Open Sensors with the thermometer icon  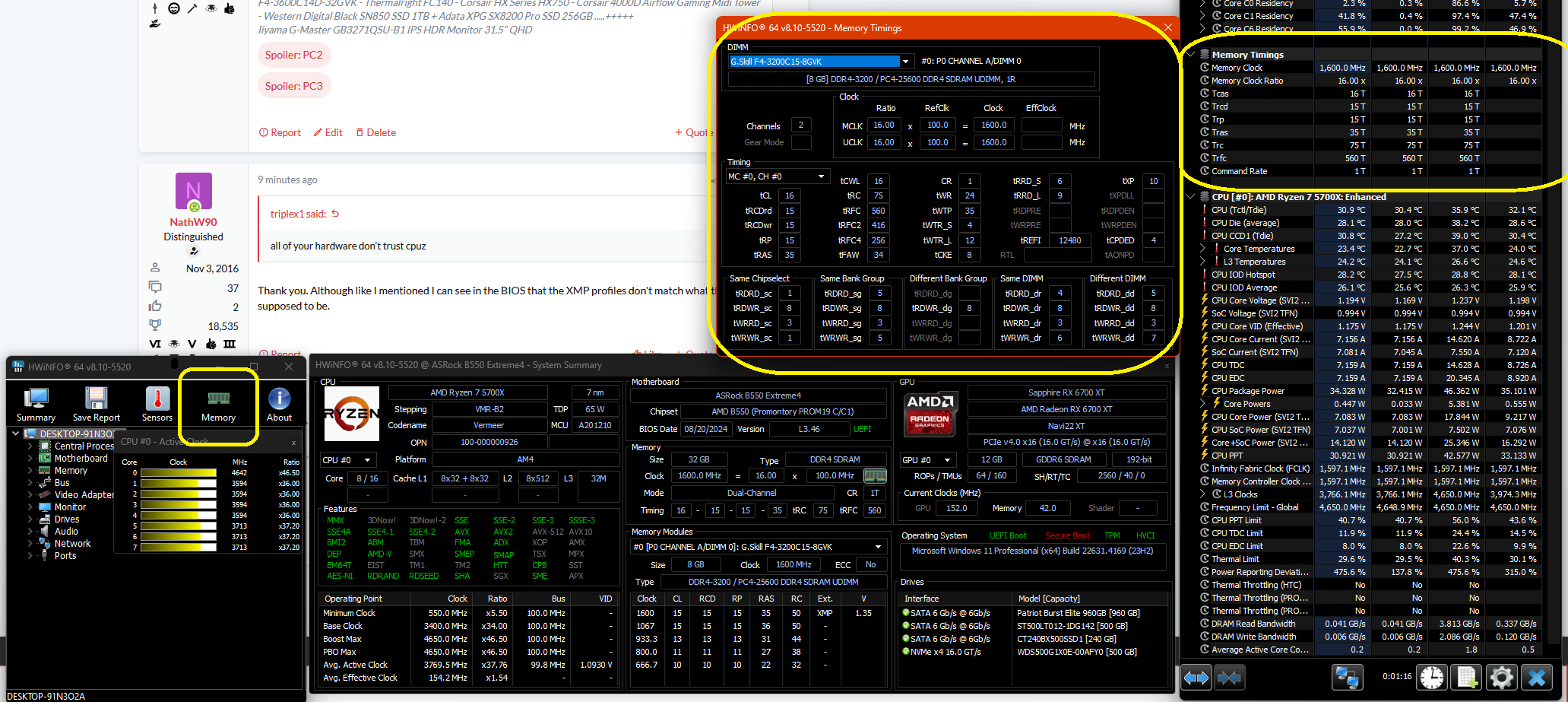coord(157,404)
